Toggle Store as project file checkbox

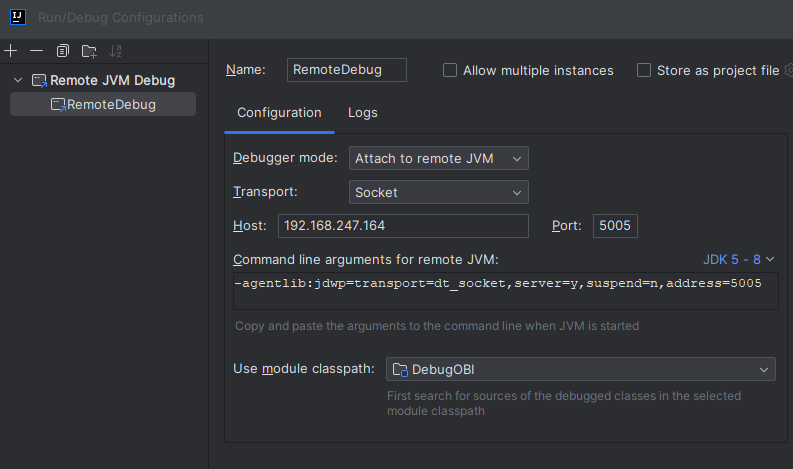pyautogui.click(x=644, y=70)
